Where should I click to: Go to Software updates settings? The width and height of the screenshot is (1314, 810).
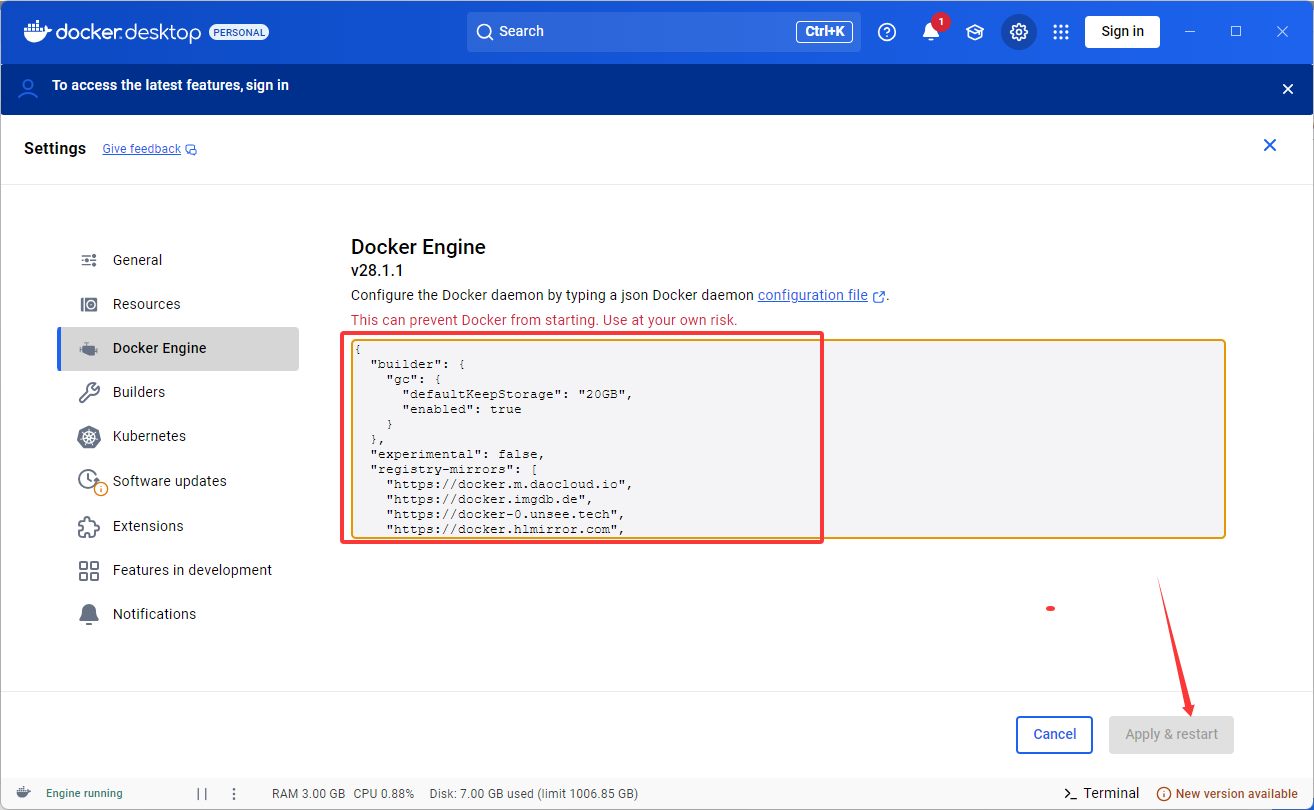169,481
